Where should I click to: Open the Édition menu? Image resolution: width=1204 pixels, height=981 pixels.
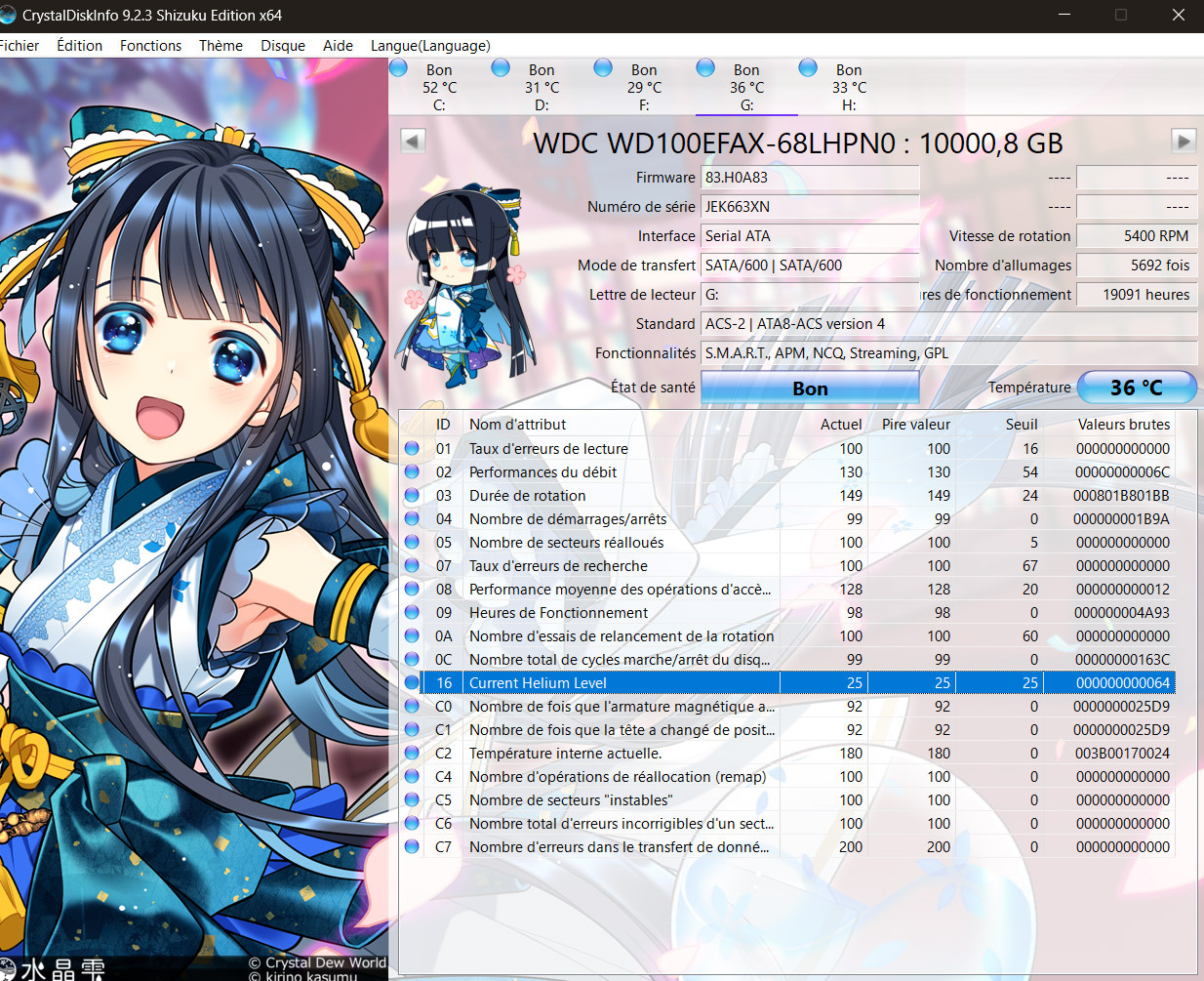pyautogui.click(x=80, y=46)
